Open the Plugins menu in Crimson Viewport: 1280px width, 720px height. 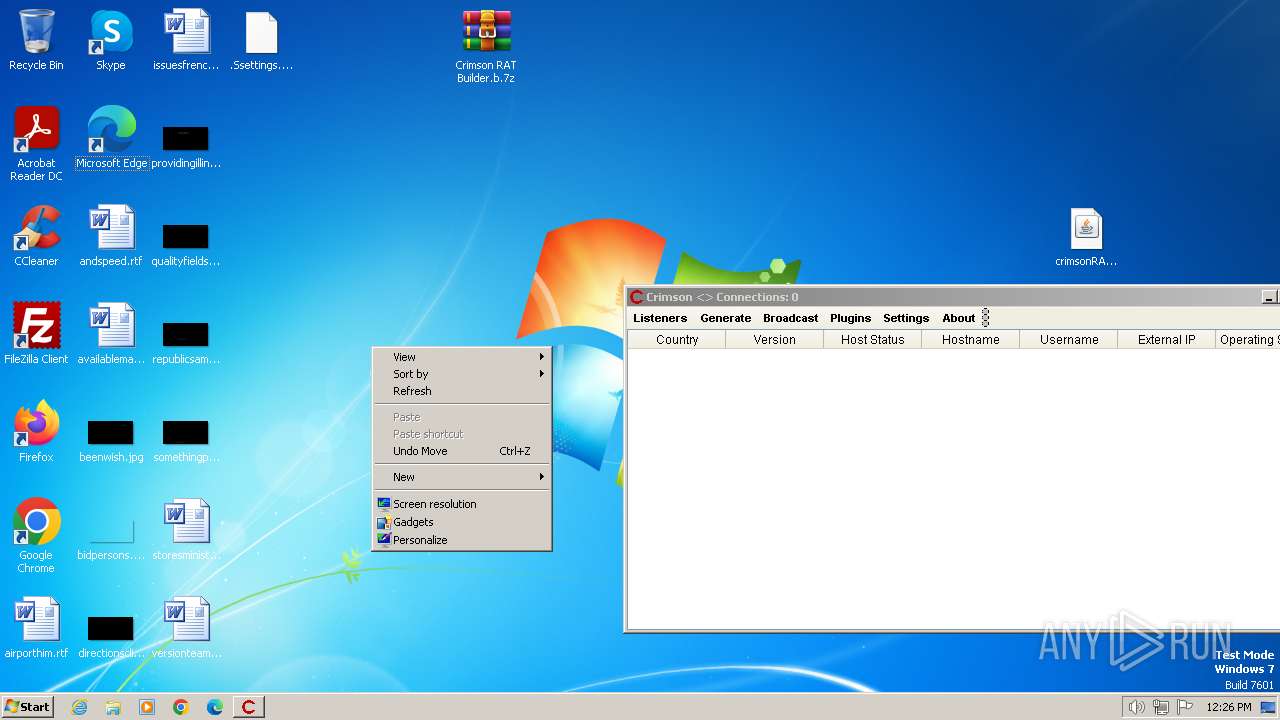(x=851, y=318)
